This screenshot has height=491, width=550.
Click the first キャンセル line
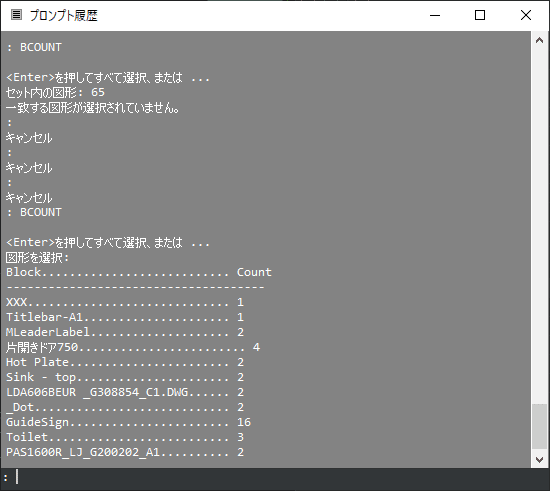(x=29, y=137)
